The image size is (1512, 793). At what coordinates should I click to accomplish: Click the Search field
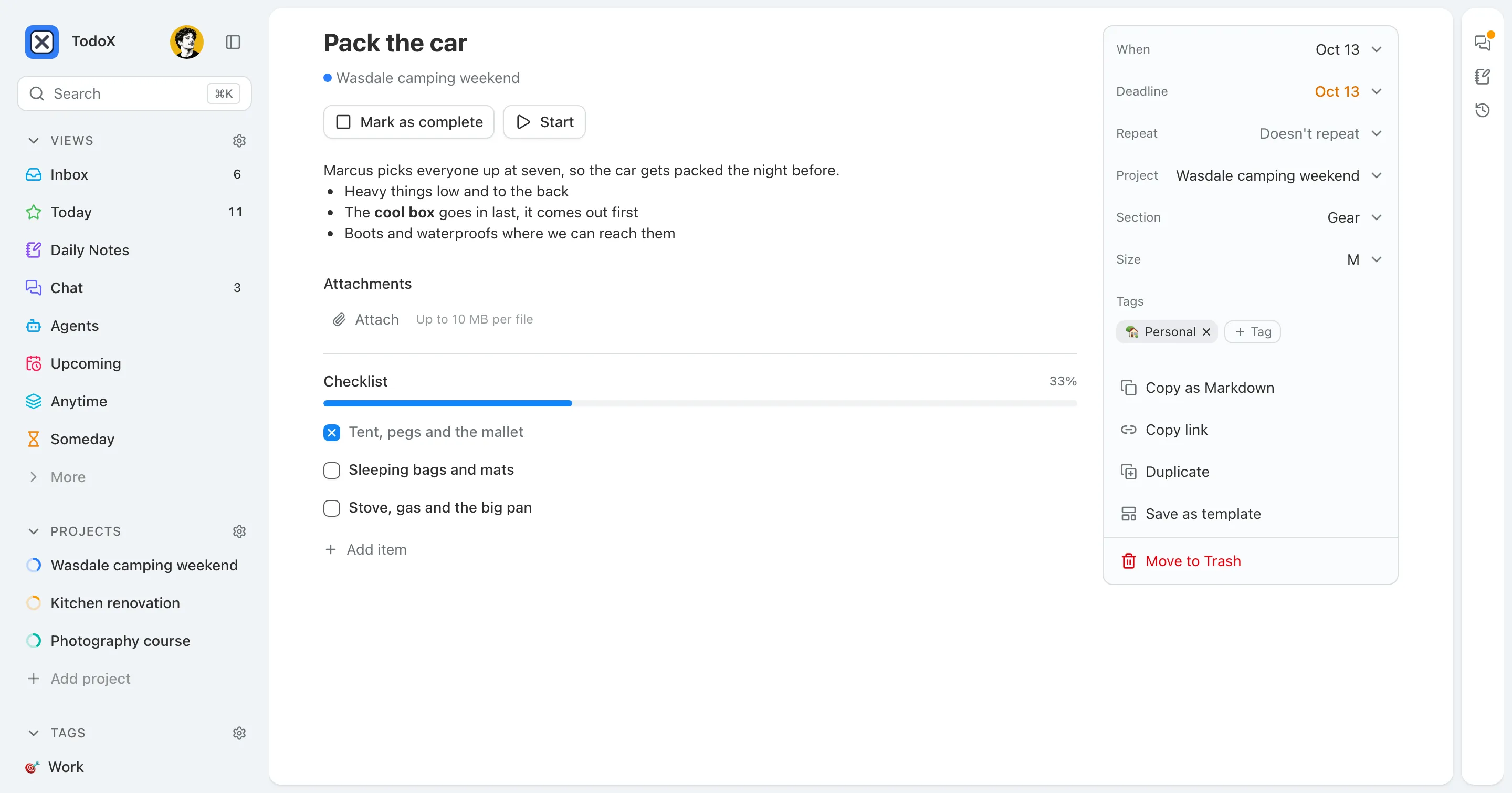[x=134, y=93]
